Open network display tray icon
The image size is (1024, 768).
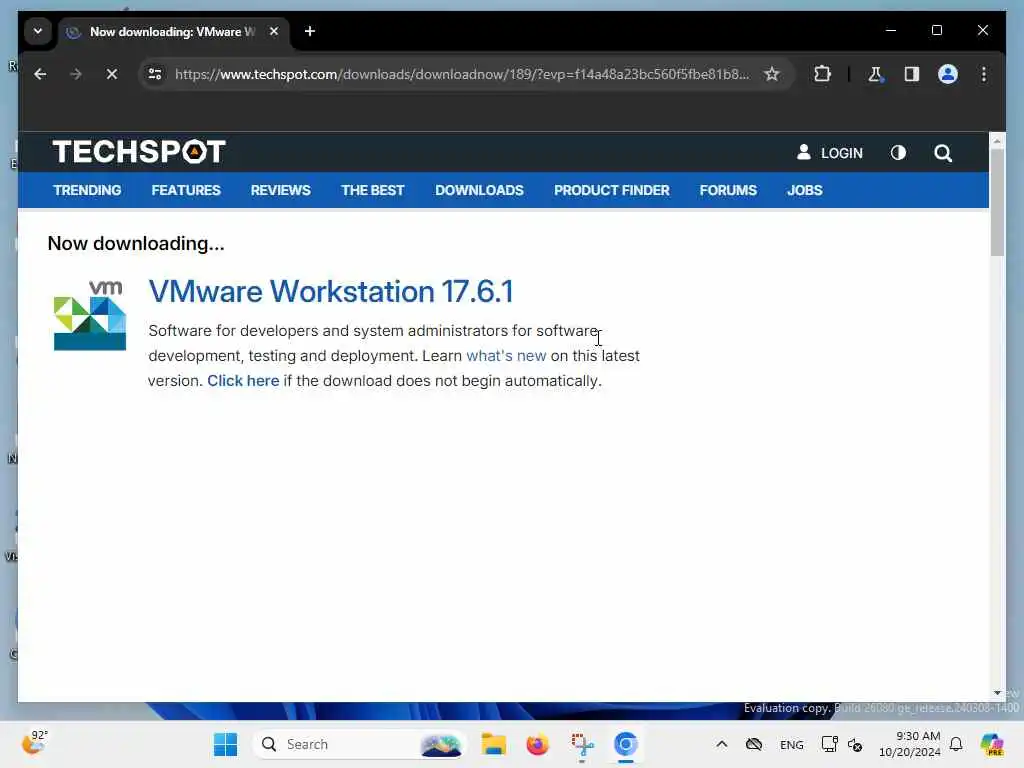(x=829, y=744)
